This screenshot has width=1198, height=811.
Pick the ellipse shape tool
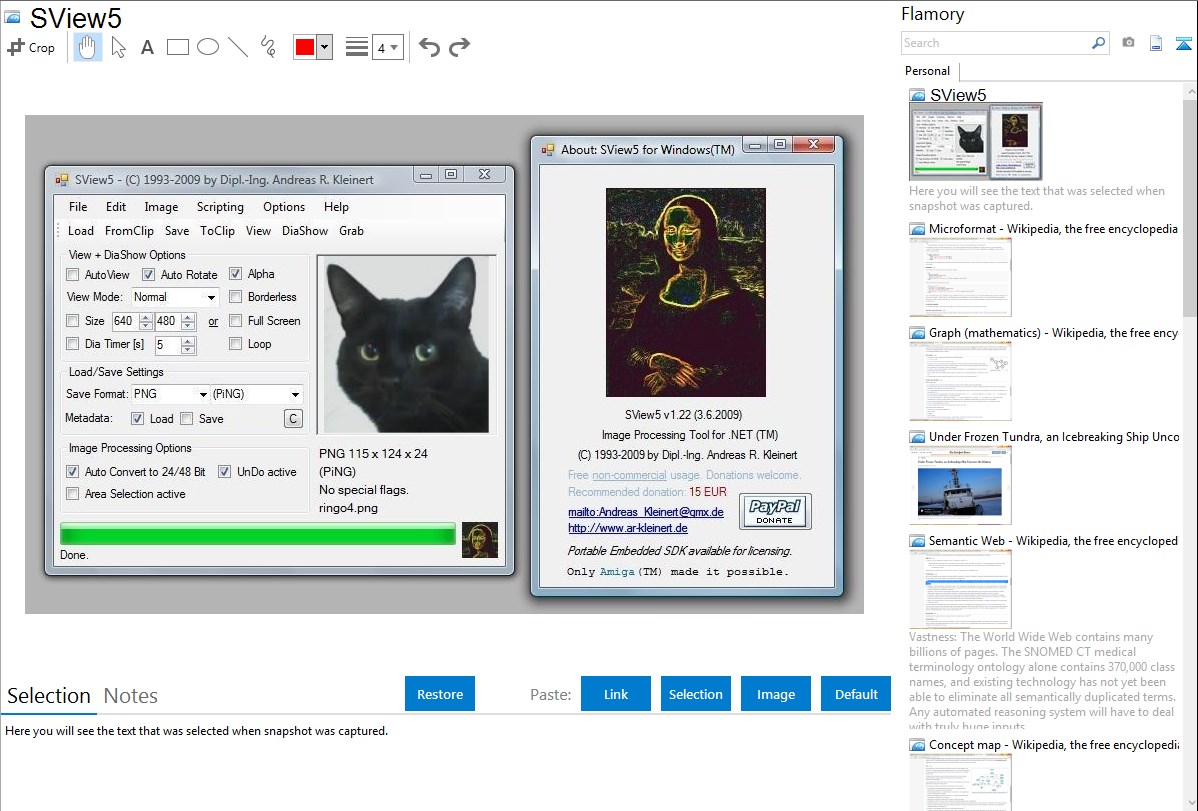click(x=208, y=47)
